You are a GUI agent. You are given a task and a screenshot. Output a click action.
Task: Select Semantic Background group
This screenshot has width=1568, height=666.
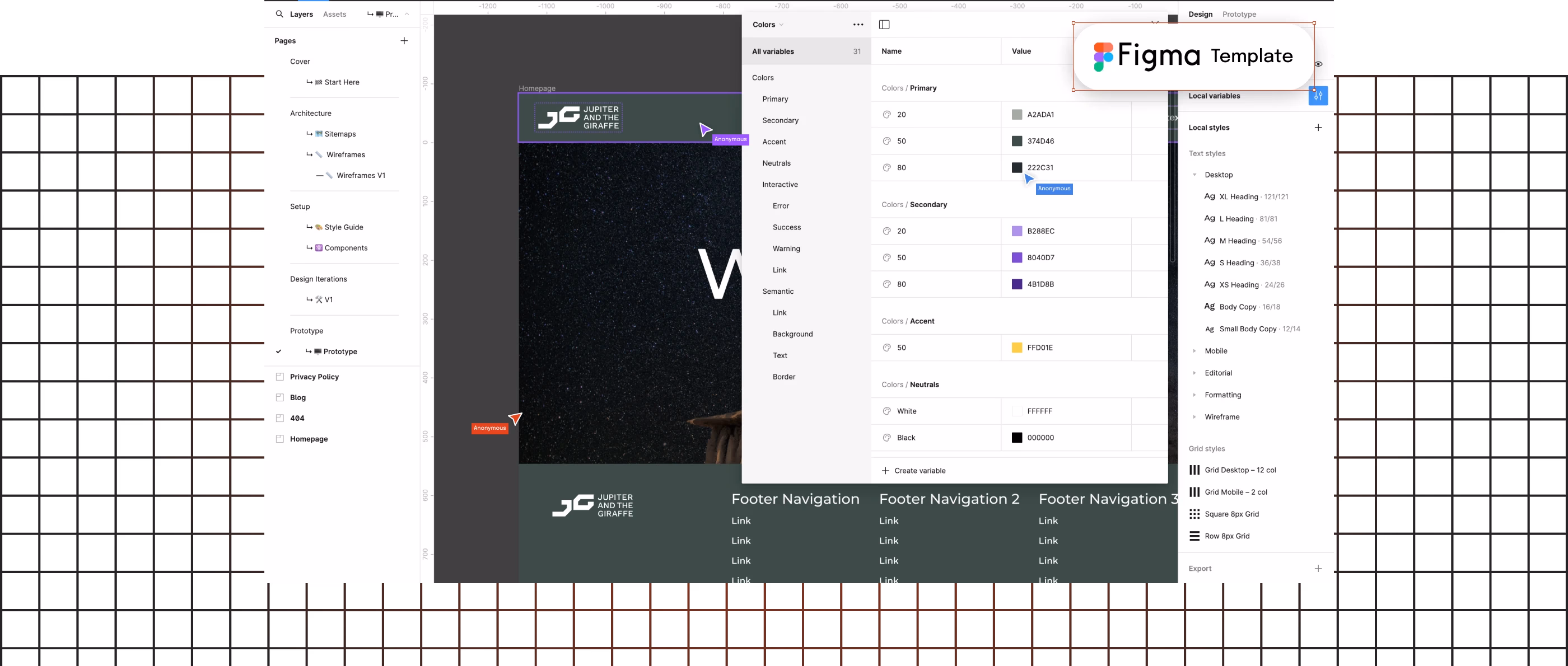pyautogui.click(x=792, y=334)
